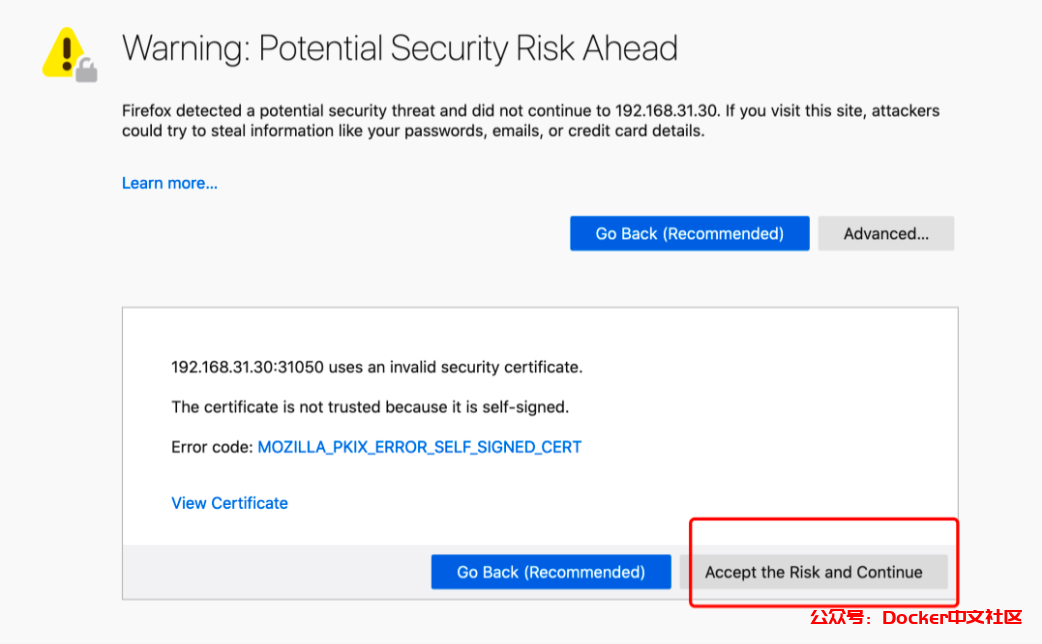Accept the Risk and Continue
1042x644 pixels.
(813, 572)
